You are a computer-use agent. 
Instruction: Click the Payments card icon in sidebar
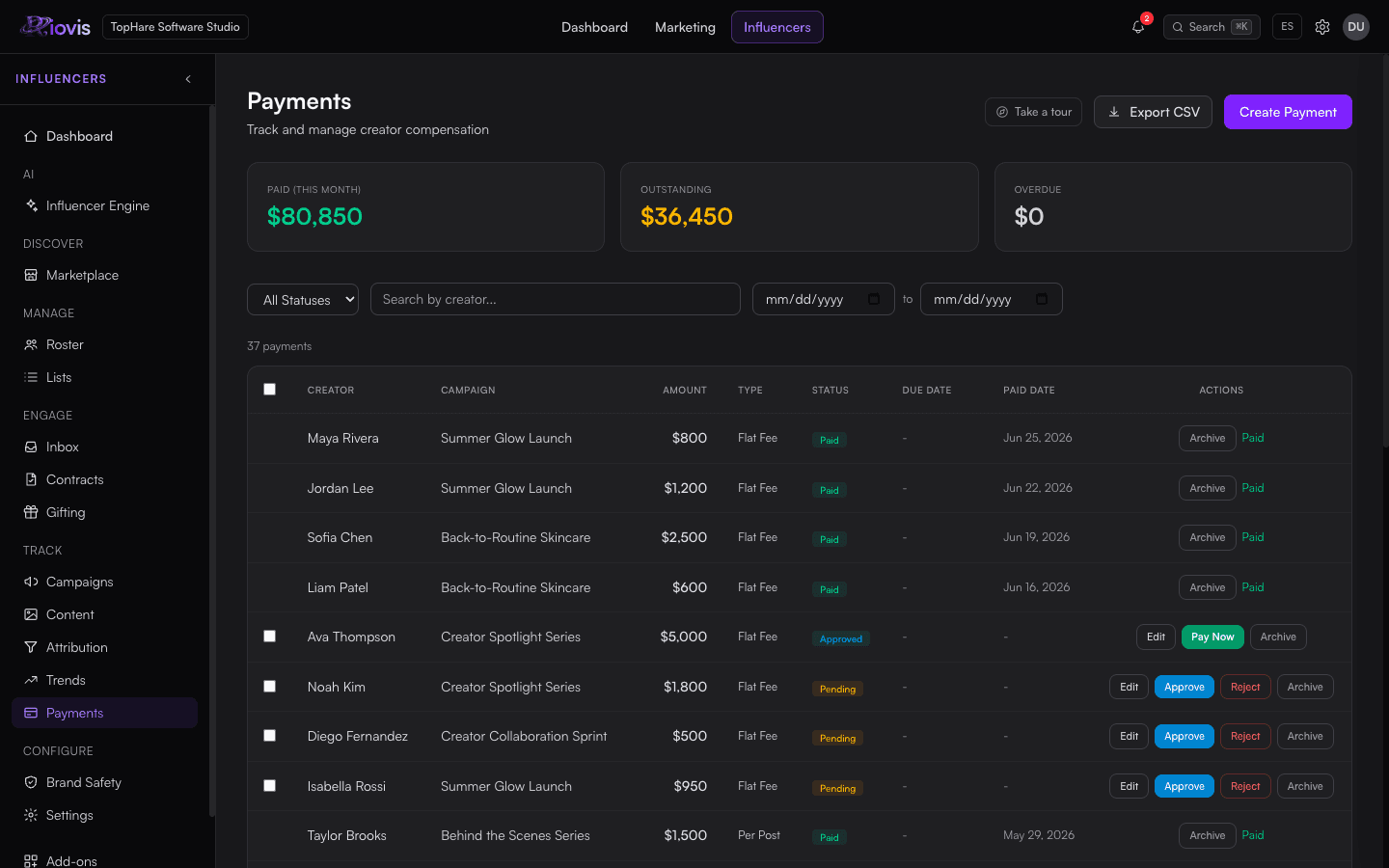point(31,713)
